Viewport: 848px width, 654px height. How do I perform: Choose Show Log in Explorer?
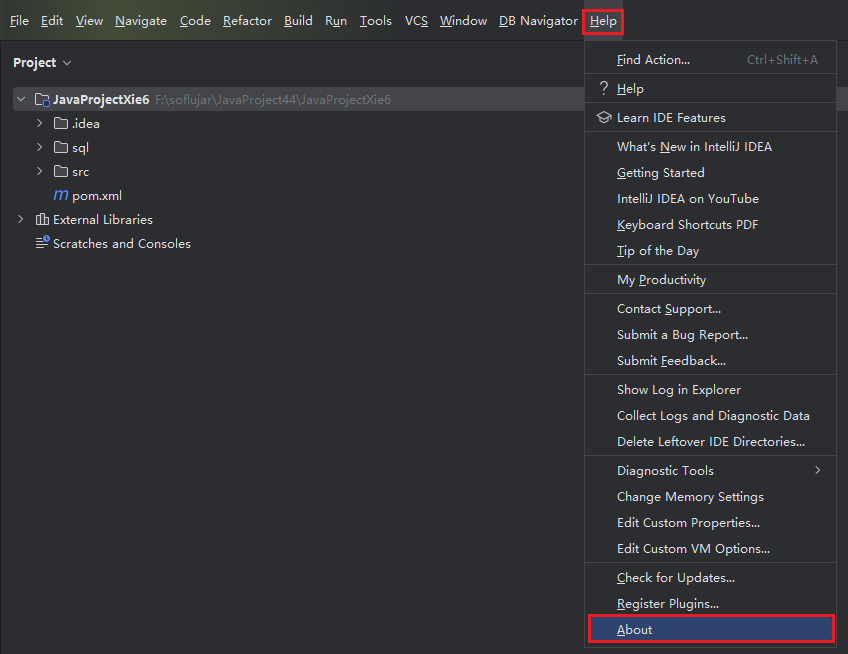click(710, 389)
